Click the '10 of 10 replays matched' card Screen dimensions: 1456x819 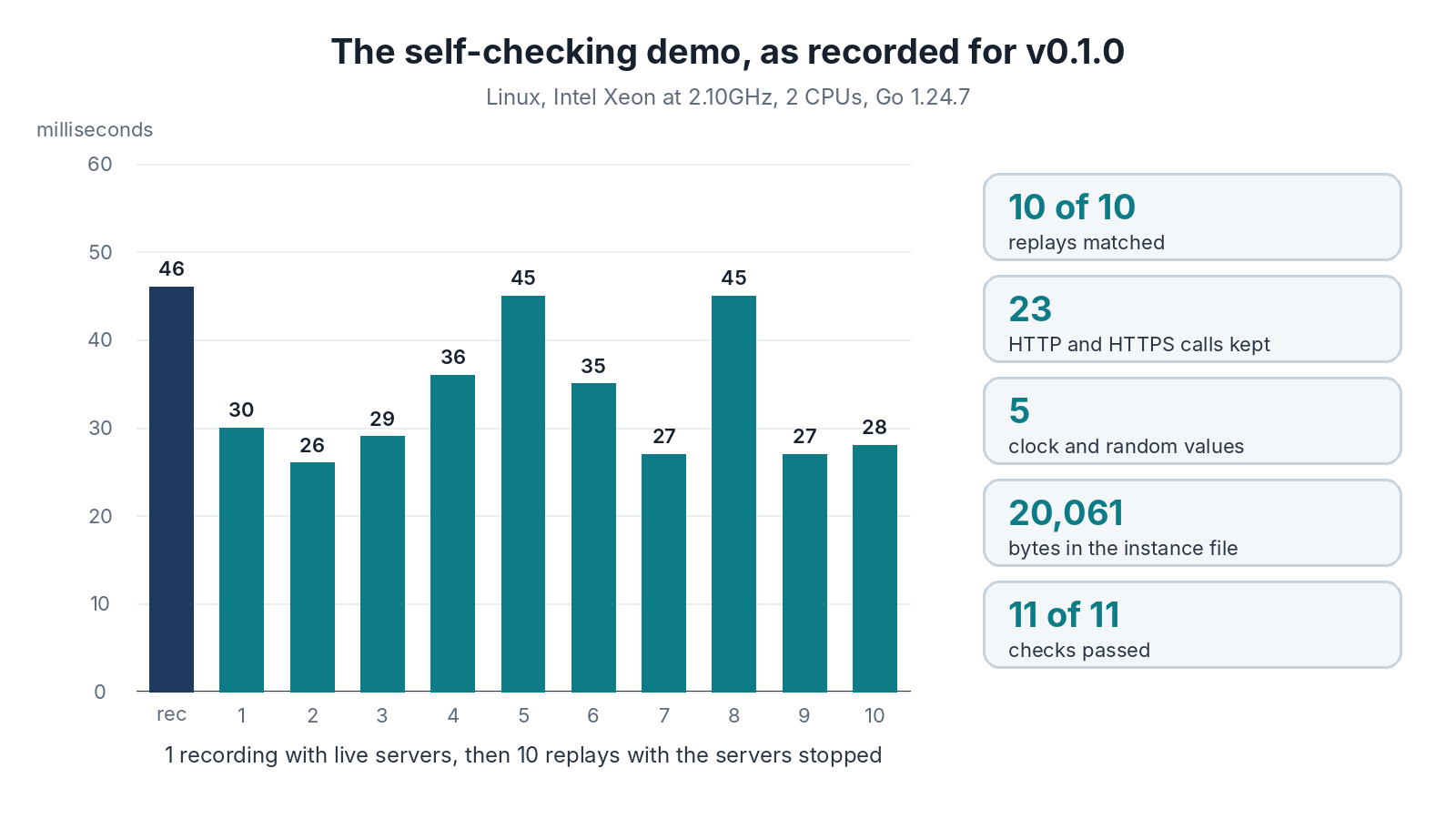point(1192,217)
